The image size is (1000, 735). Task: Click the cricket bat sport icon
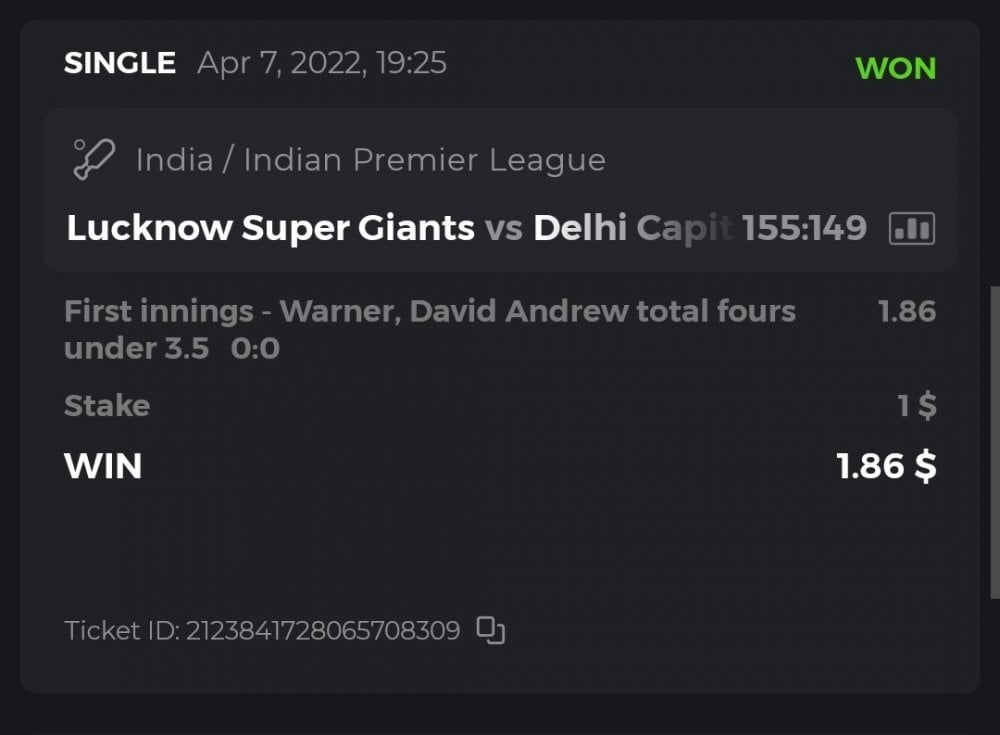(x=94, y=159)
